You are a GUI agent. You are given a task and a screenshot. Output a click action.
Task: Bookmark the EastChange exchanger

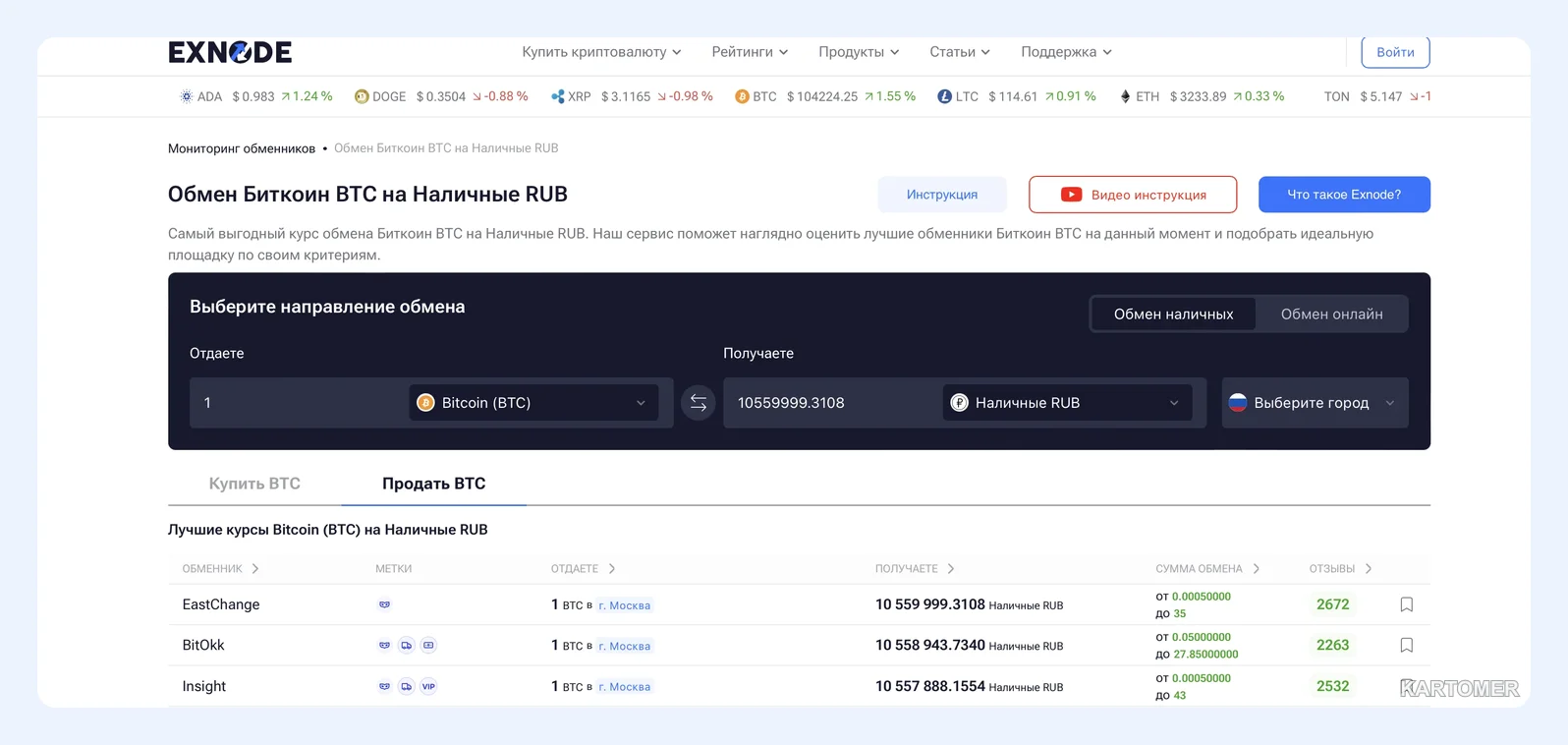[1407, 604]
